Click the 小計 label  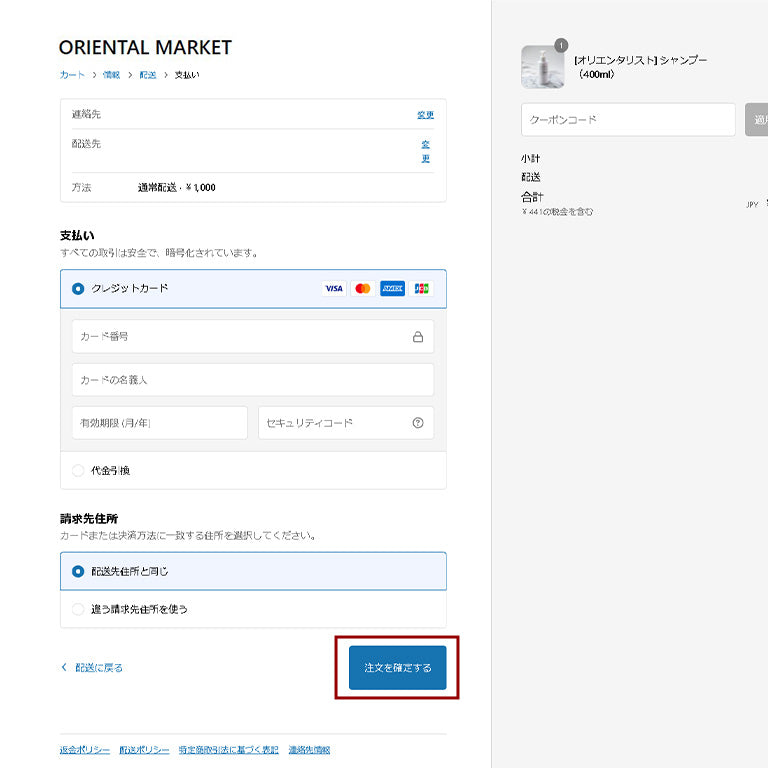[530, 159]
